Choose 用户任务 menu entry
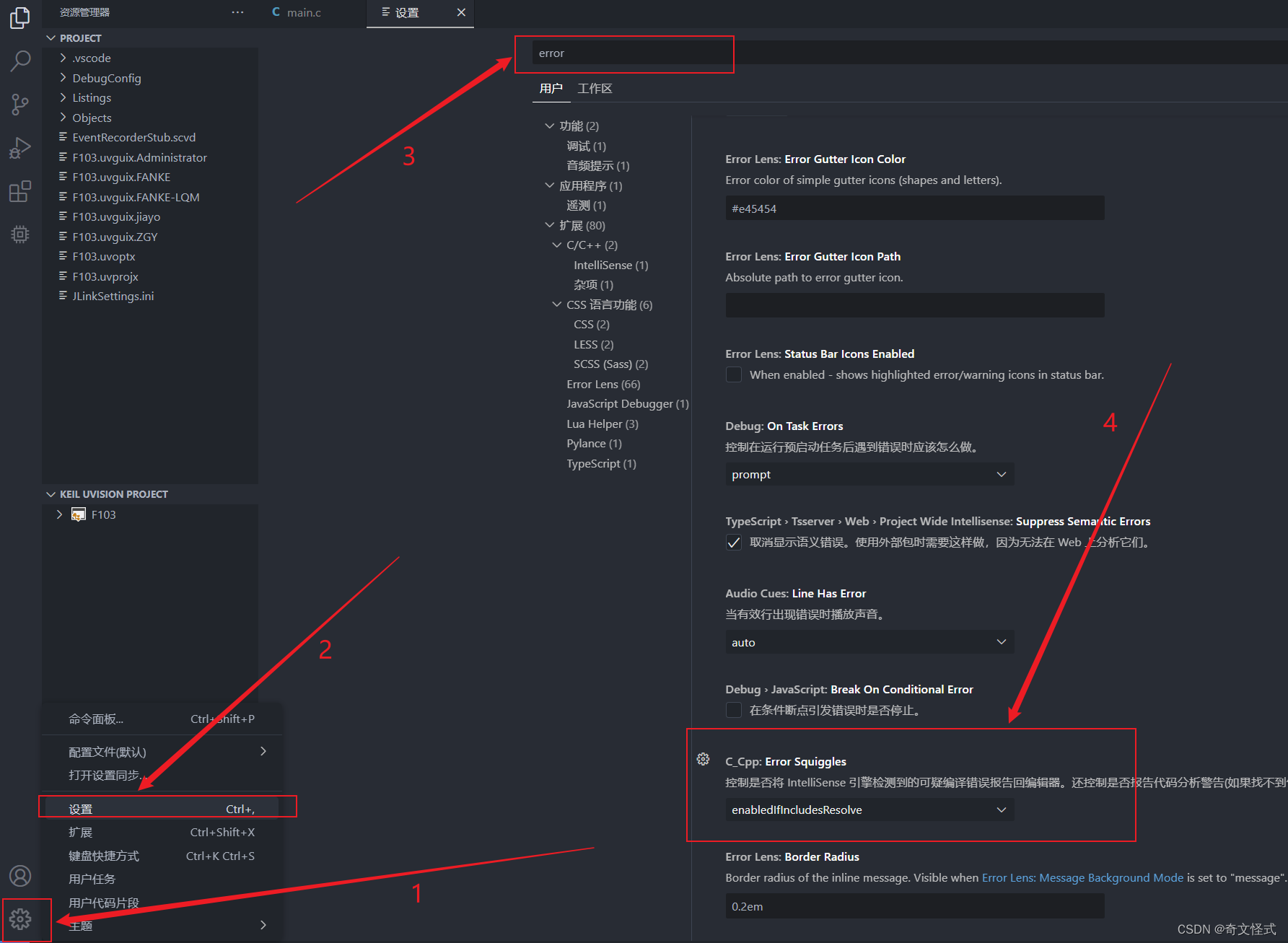The image size is (1288, 943). coord(162,879)
